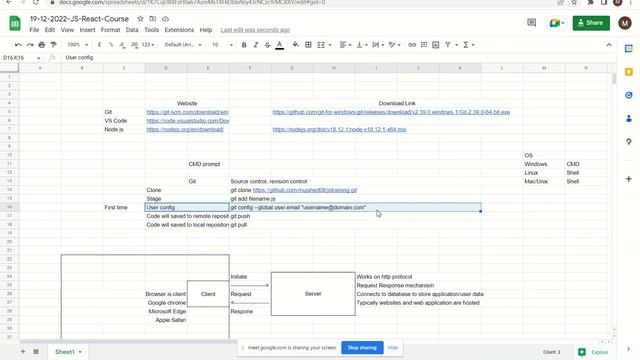
Task: Click the Google Meet call icon
Action: pyautogui.click(x=556, y=23)
